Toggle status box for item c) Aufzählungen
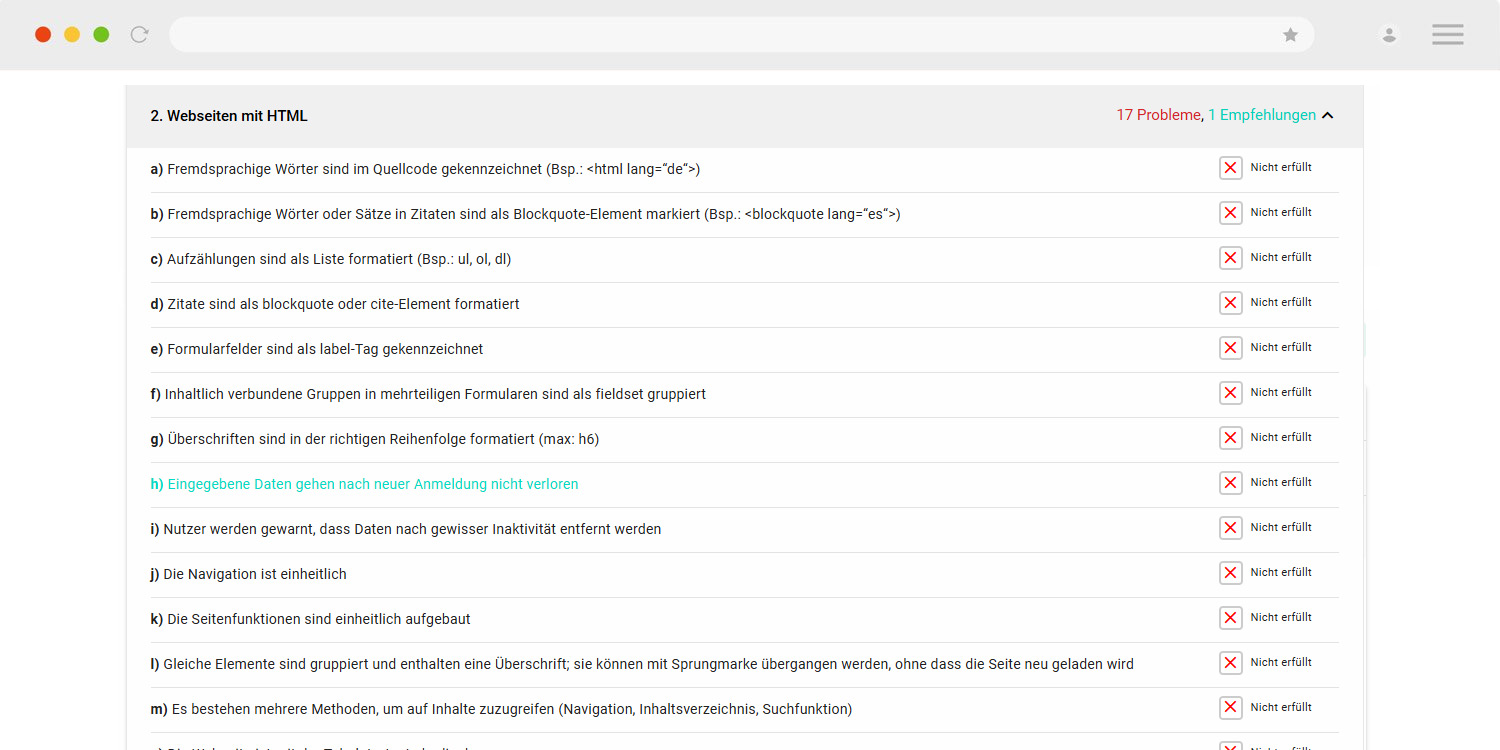1500x750 pixels. tap(1231, 258)
